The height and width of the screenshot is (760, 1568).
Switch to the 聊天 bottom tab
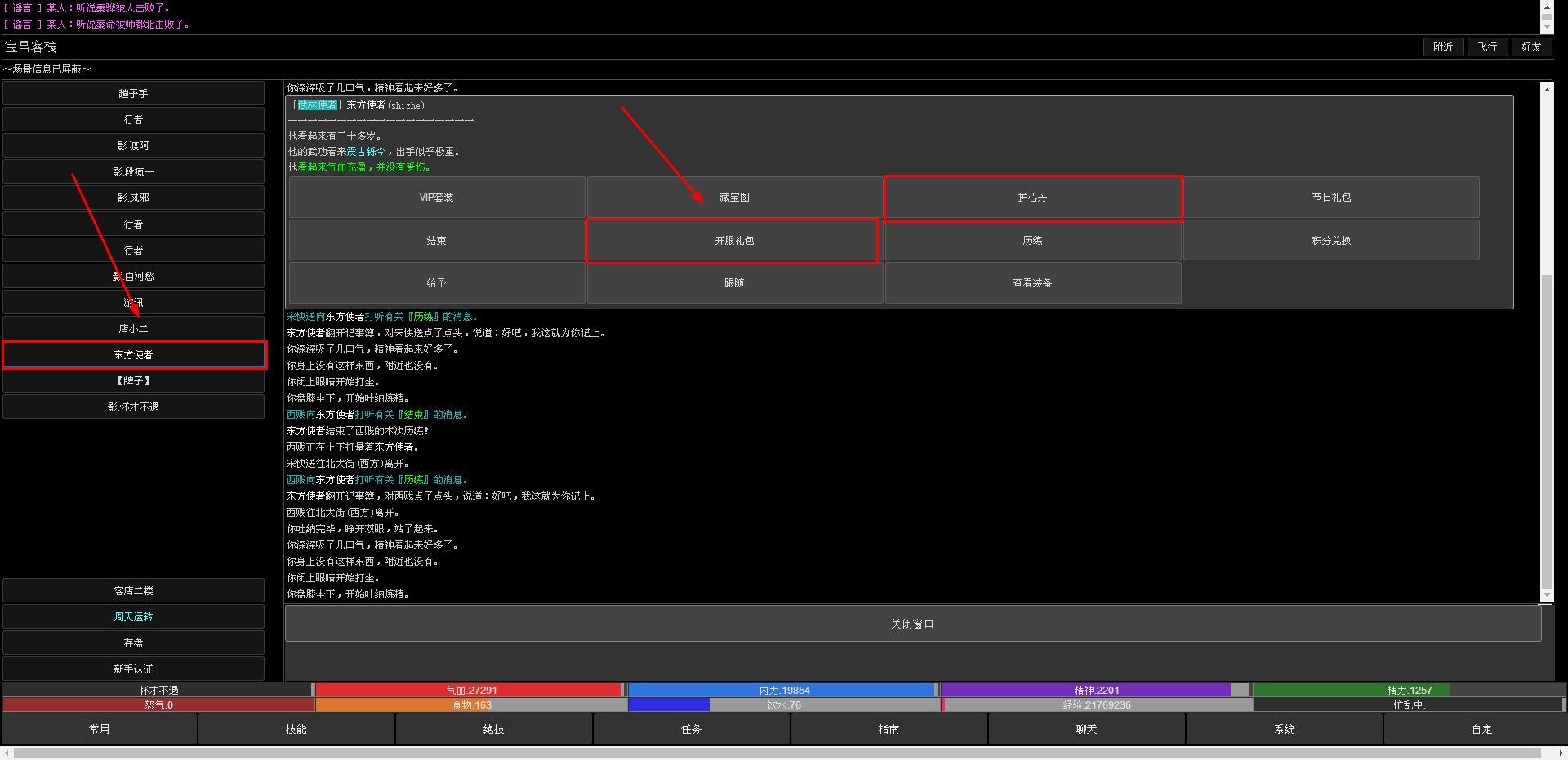(x=1086, y=729)
